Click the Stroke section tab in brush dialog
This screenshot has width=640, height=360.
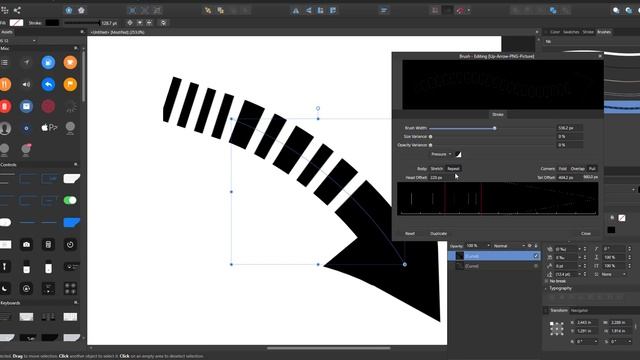[x=498, y=114]
